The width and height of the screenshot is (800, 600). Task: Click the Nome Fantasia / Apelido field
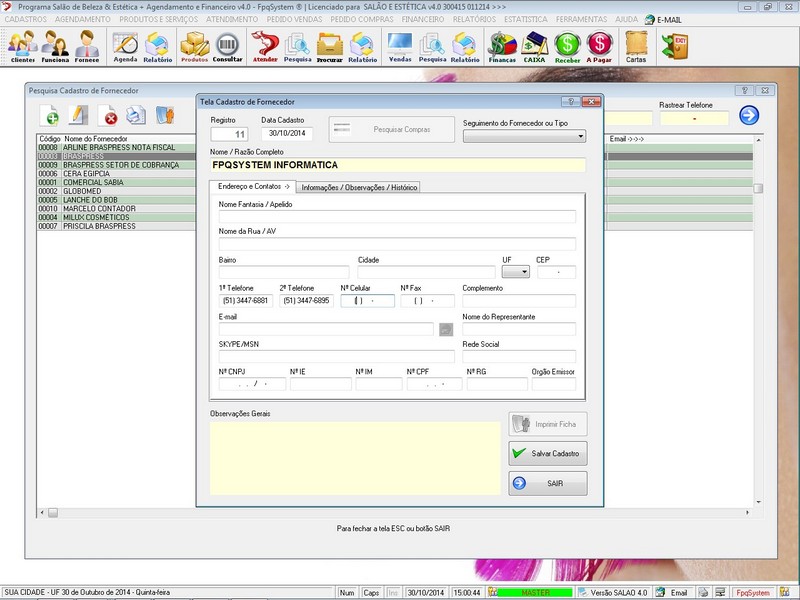coord(397,216)
